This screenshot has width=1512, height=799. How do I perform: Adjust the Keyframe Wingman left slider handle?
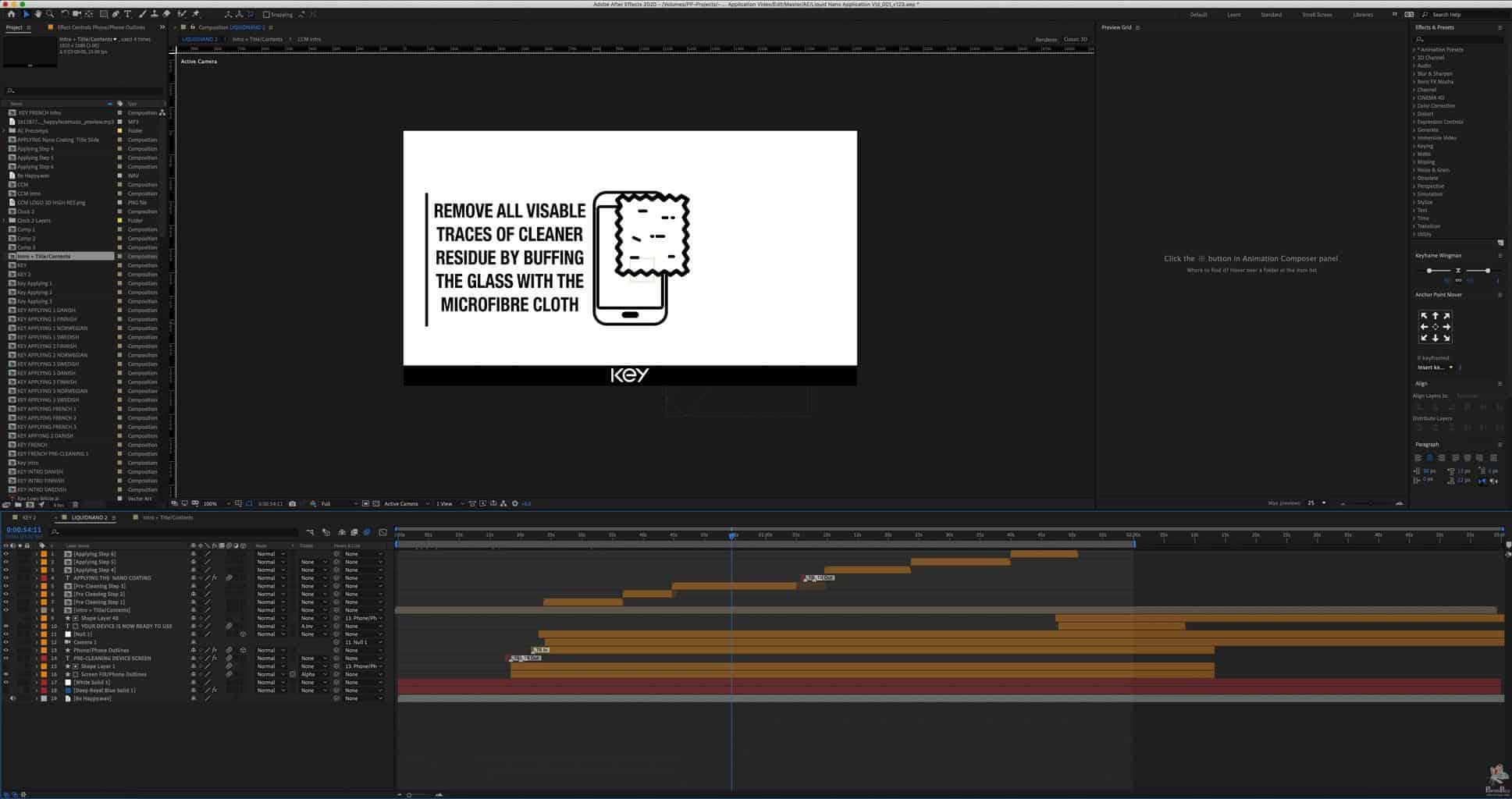(x=1429, y=271)
